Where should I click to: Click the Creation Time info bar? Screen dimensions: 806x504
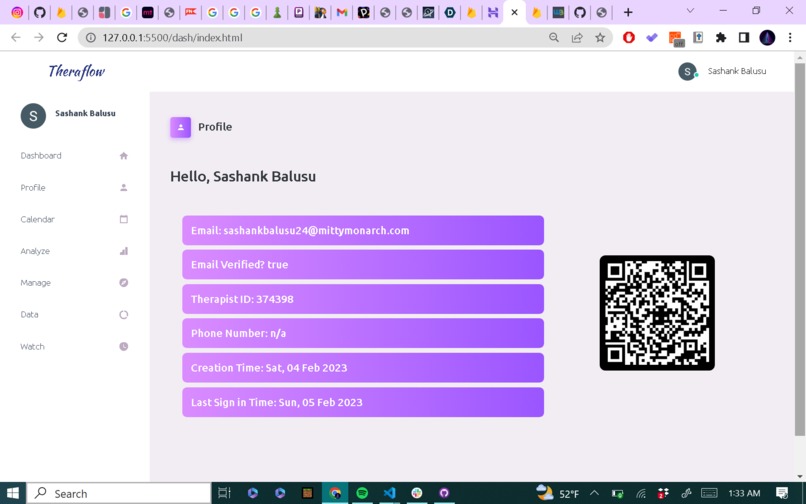(363, 368)
